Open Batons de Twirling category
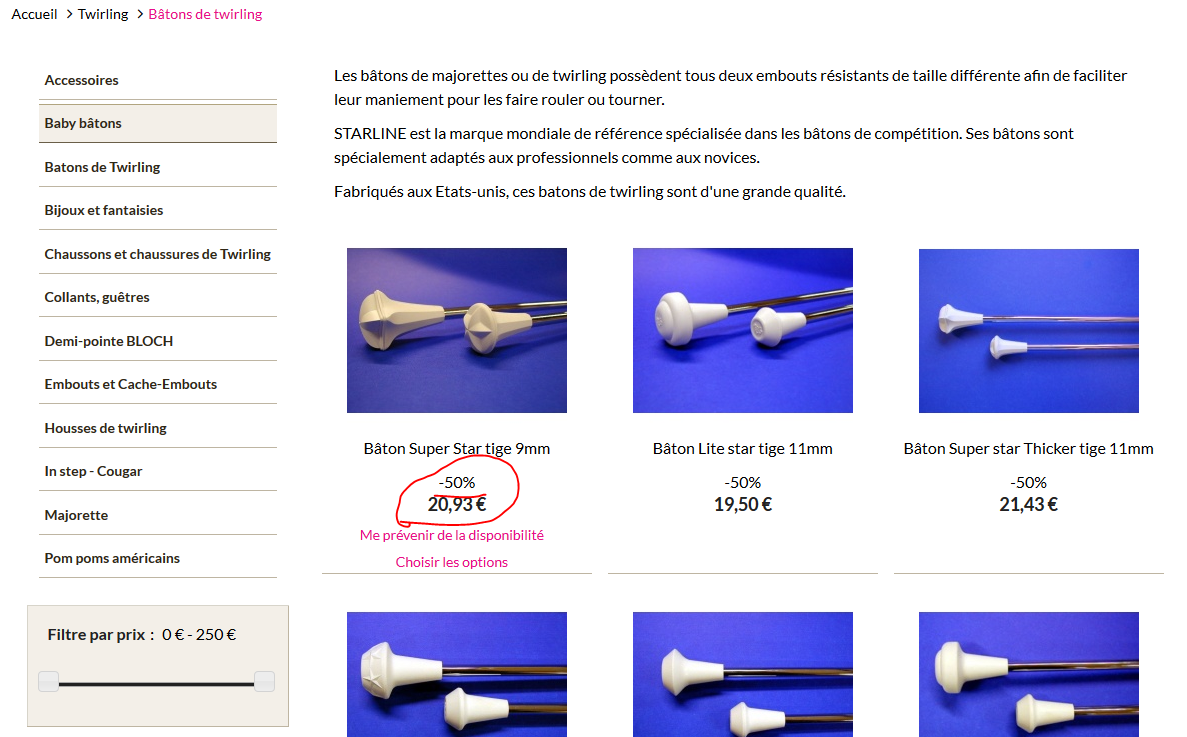 point(102,167)
